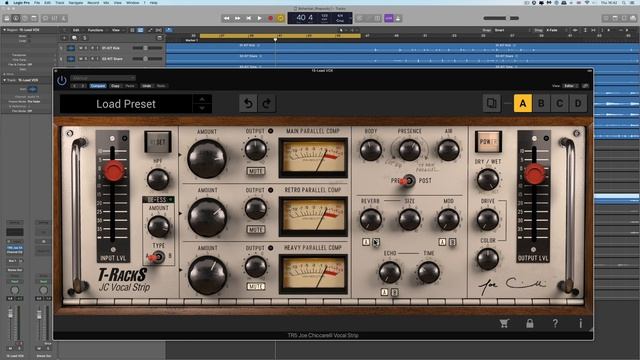Toggle the yellow Cycle button in transport
Screen dimensions: 640x360
point(280,18)
